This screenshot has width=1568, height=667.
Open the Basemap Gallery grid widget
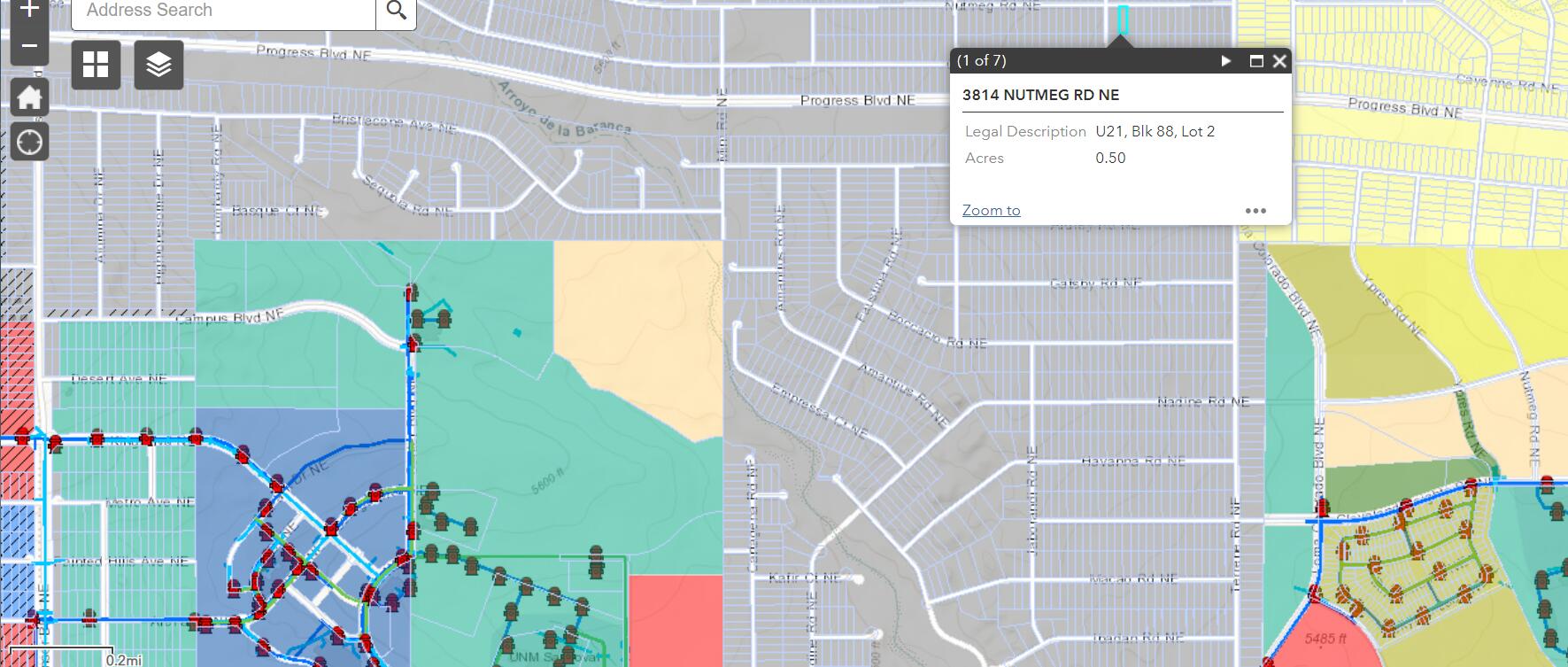click(x=96, y=65)
